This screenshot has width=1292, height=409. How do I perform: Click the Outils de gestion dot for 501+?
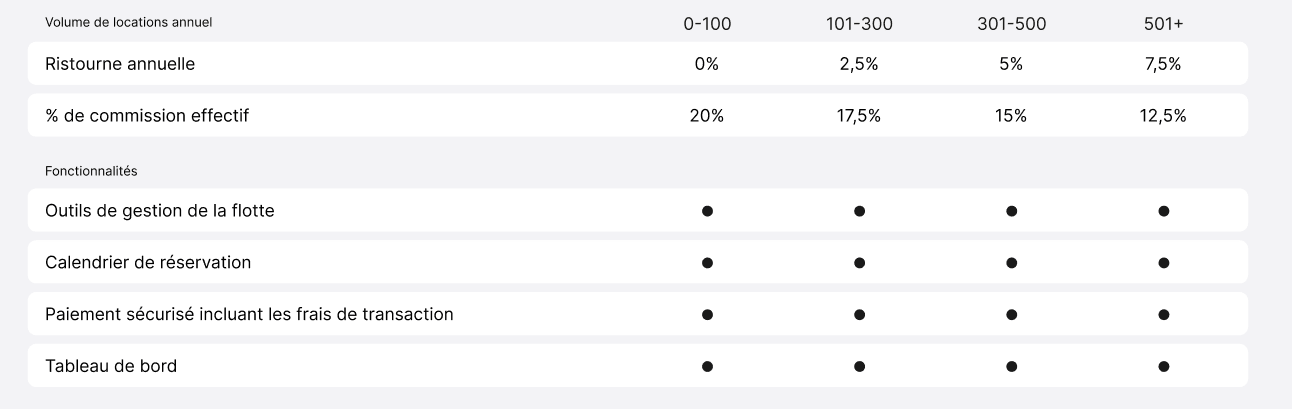tap(1163, 211)
